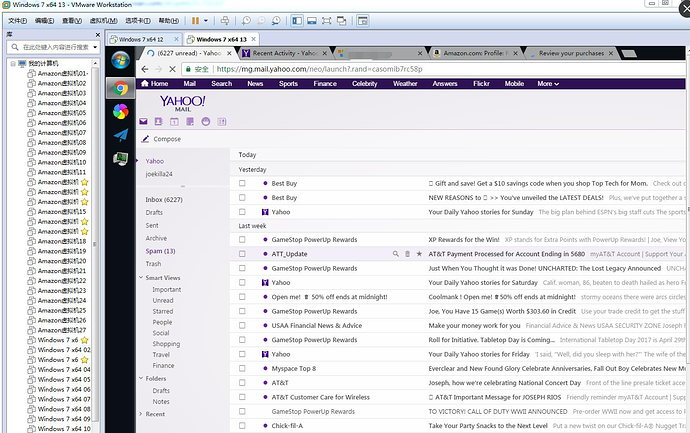Open the Spam (13) folder

coord(160,250)
